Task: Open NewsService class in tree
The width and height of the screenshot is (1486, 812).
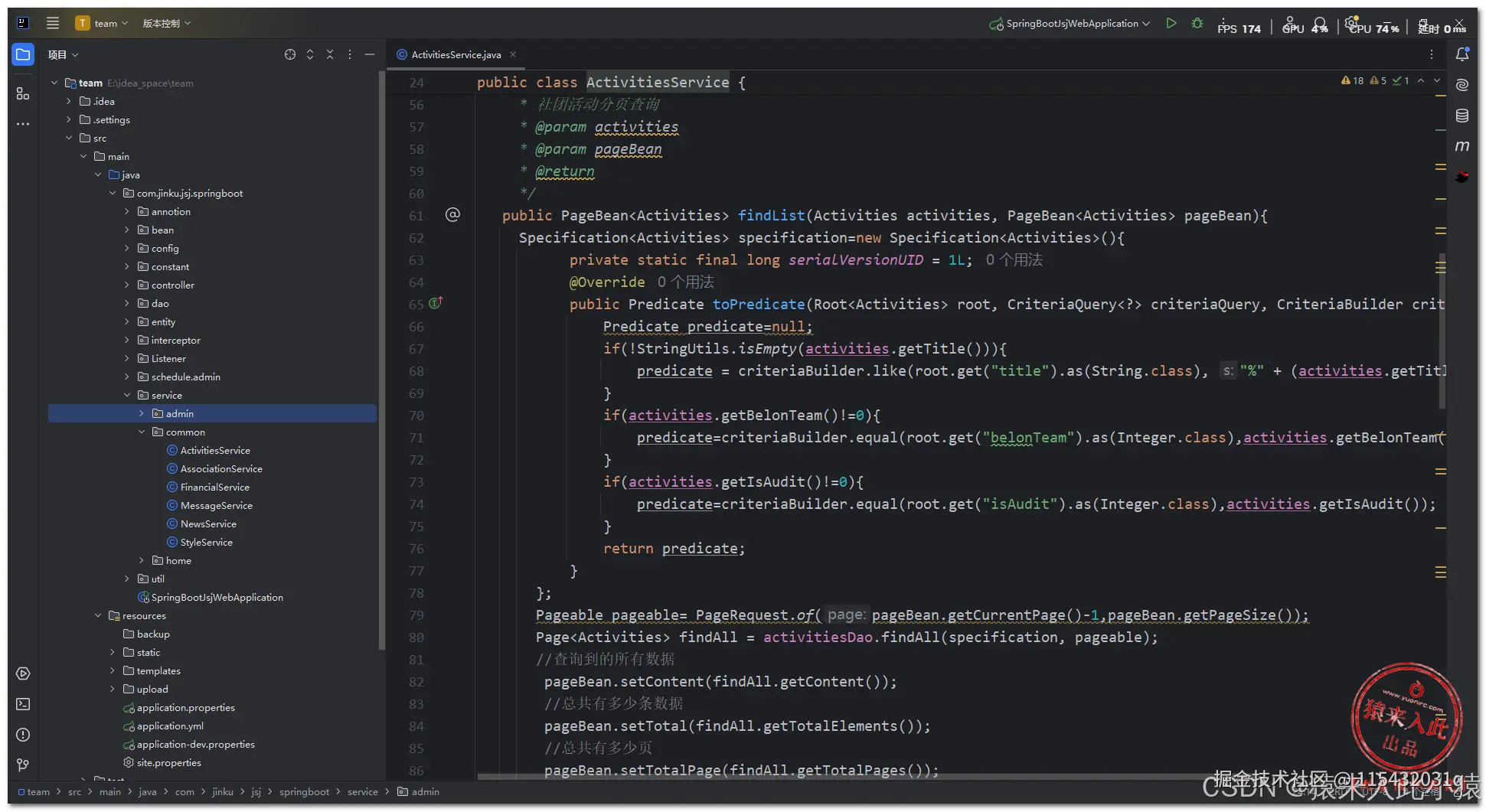Action: pos(208,523)
